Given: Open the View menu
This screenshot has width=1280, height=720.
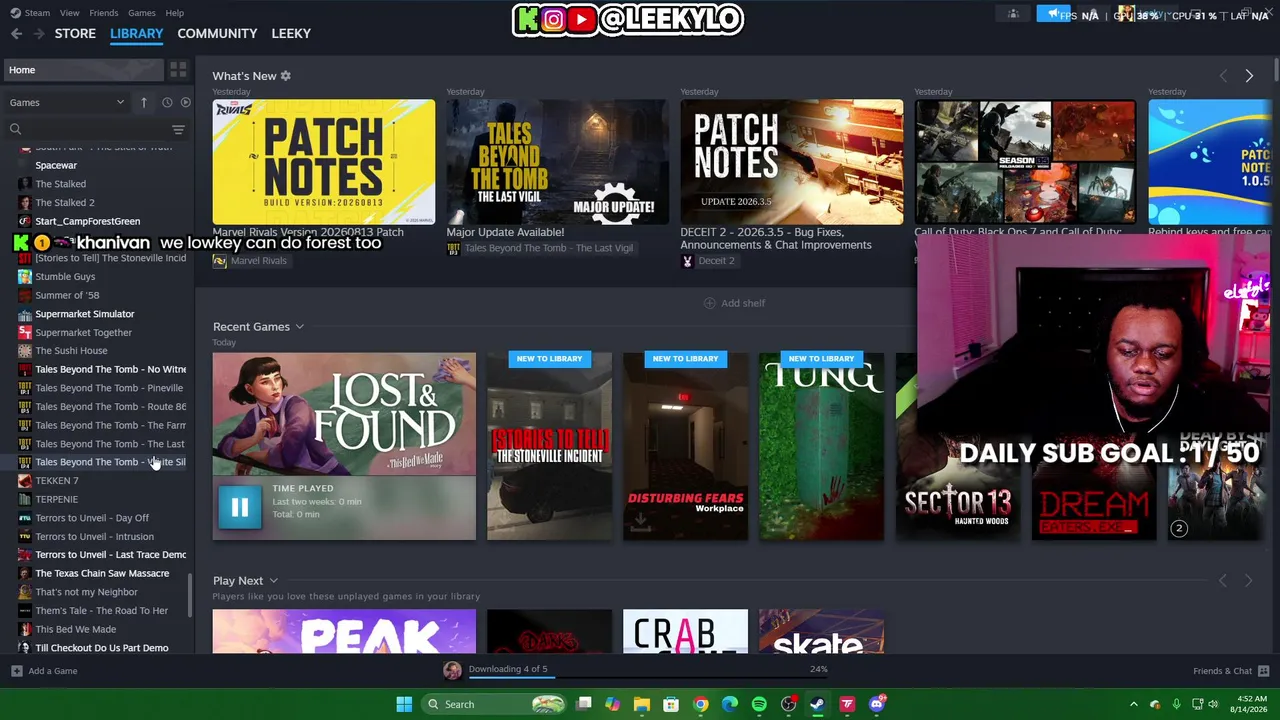Looking at the screenshot, I should click(x=69, y=13).
